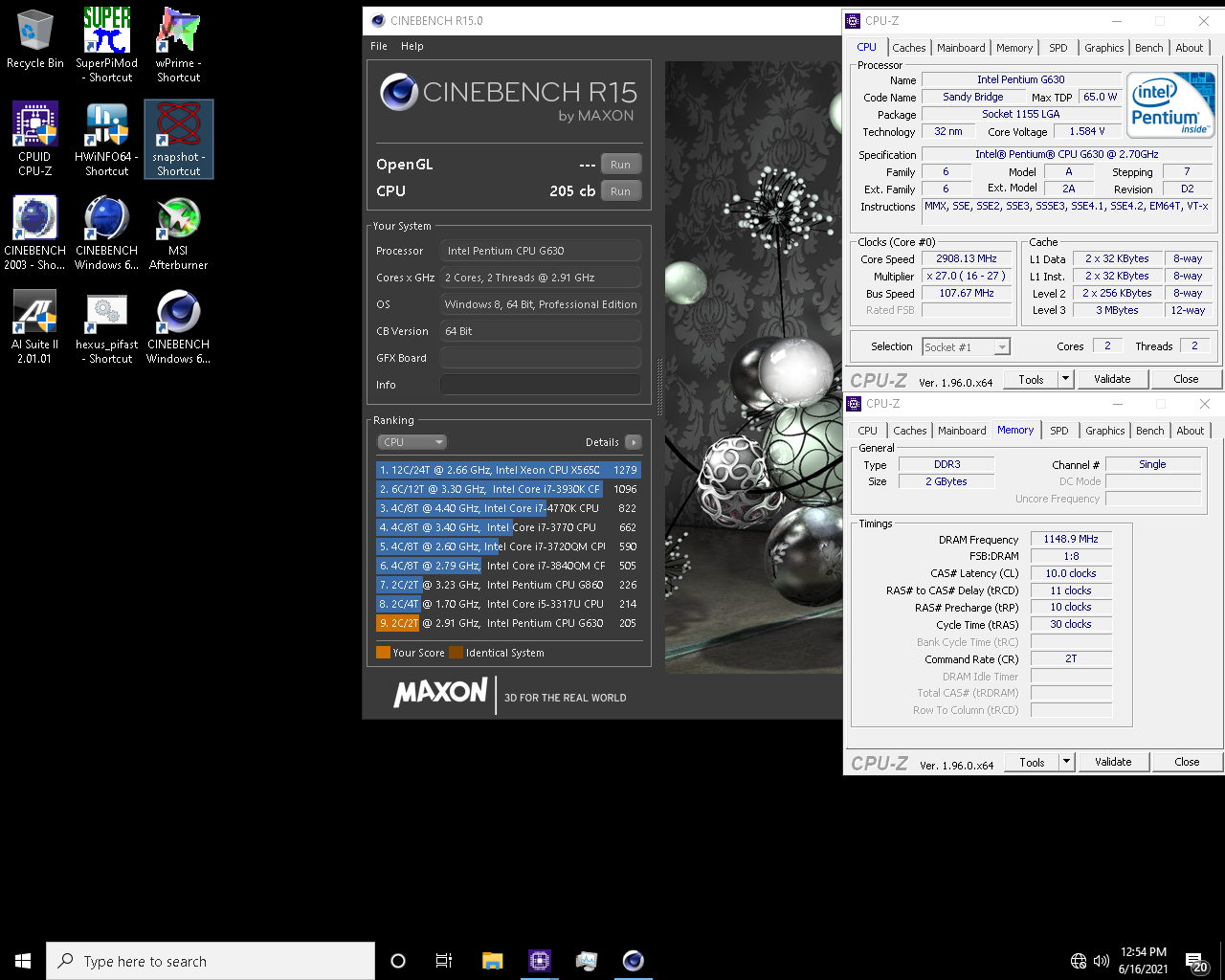Open the Recycle Bin desktop icon
This screenshot has height=980, width=1225.
(34, 38)
